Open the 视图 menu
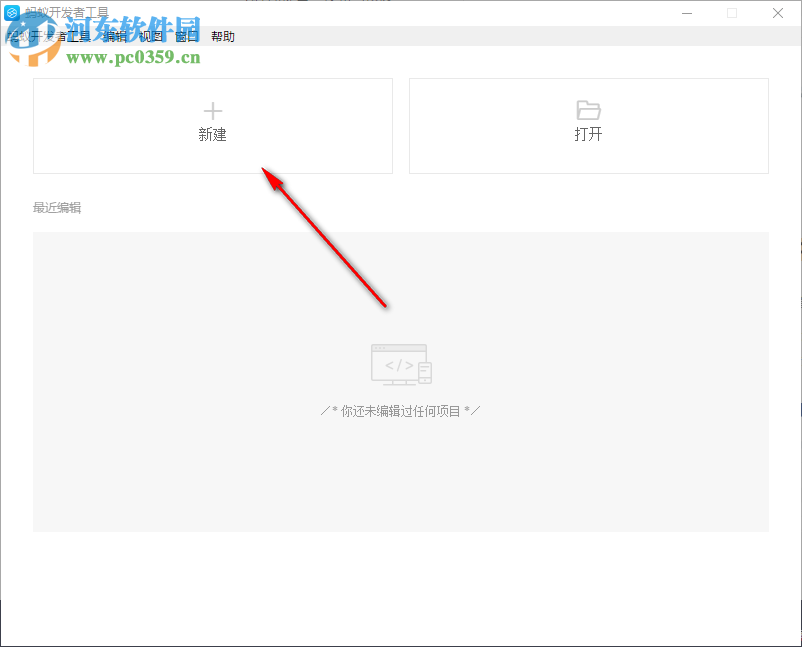802x647 pixels. [149, 36]
